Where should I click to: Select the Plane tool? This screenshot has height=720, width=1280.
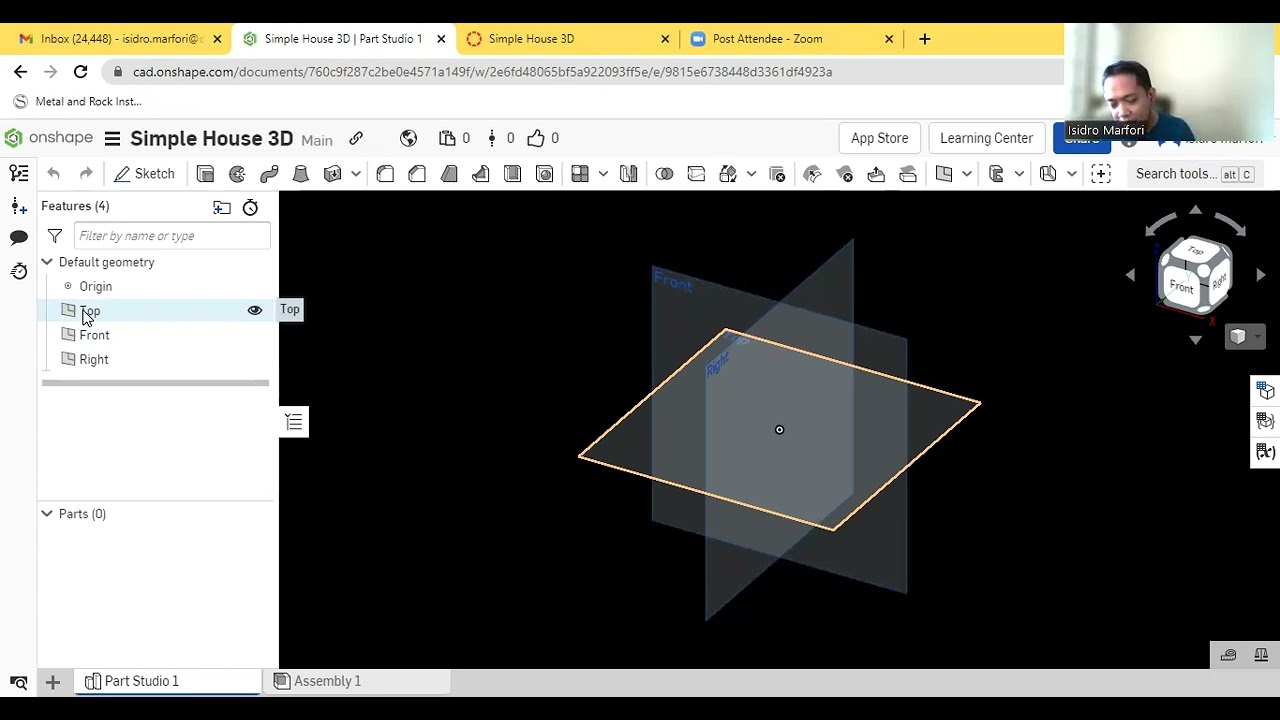click(x=944, y=174)
